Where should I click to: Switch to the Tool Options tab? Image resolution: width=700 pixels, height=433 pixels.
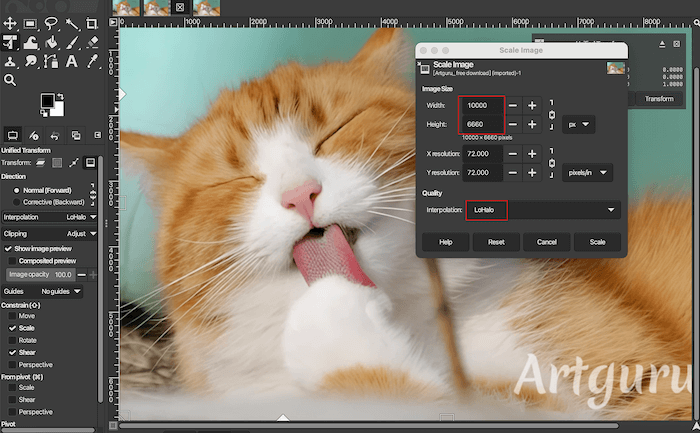(12, 135)
